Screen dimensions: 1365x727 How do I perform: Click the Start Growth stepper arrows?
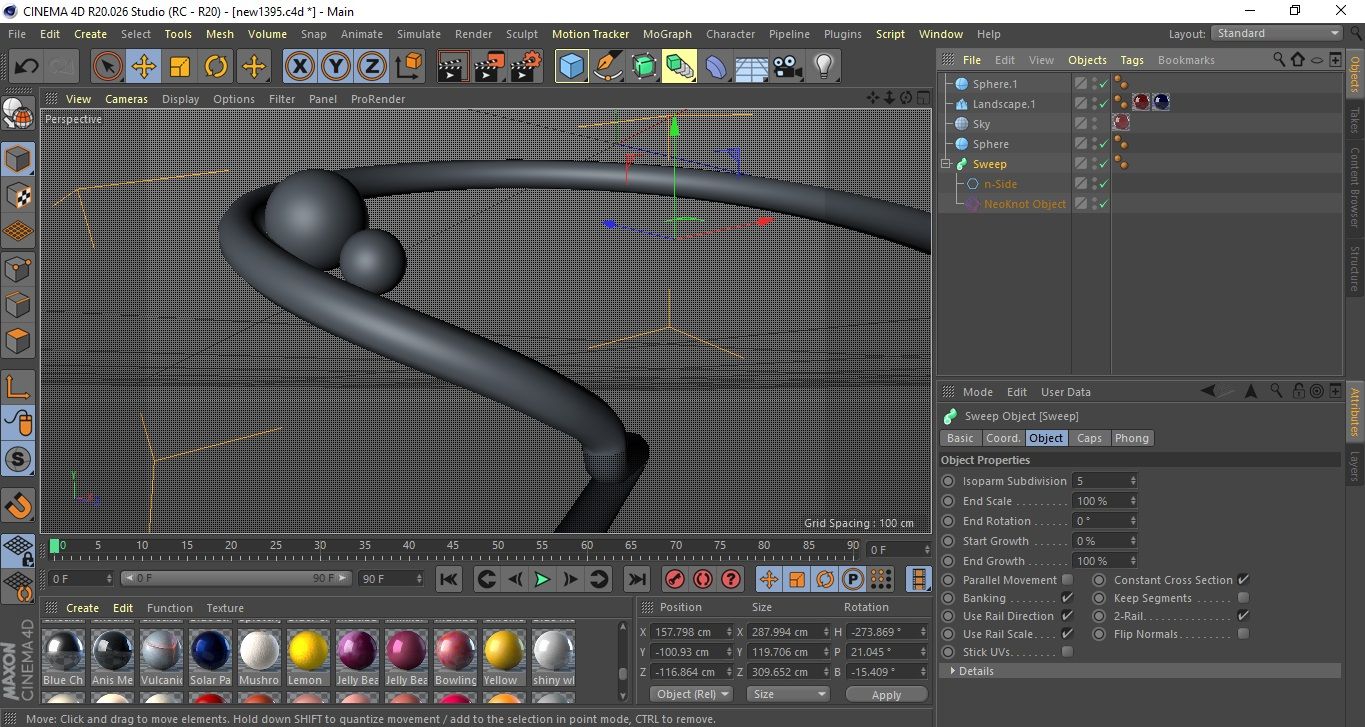tap(1132, 541)
